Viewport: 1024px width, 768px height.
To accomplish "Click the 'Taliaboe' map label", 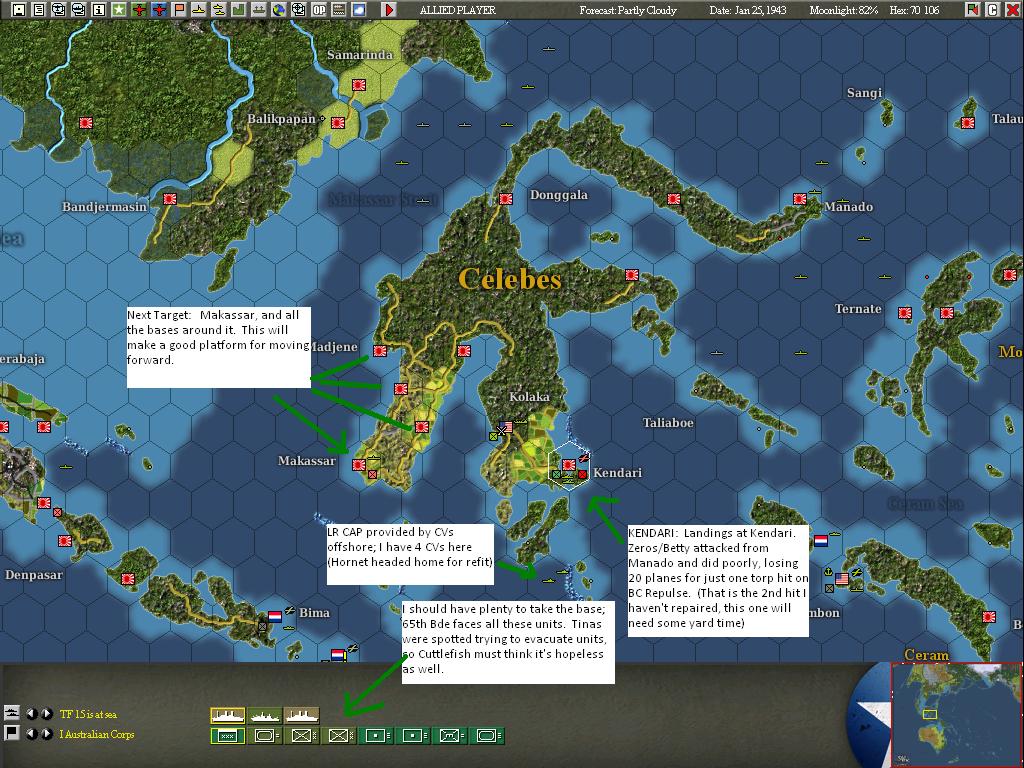I will point(668,423).
